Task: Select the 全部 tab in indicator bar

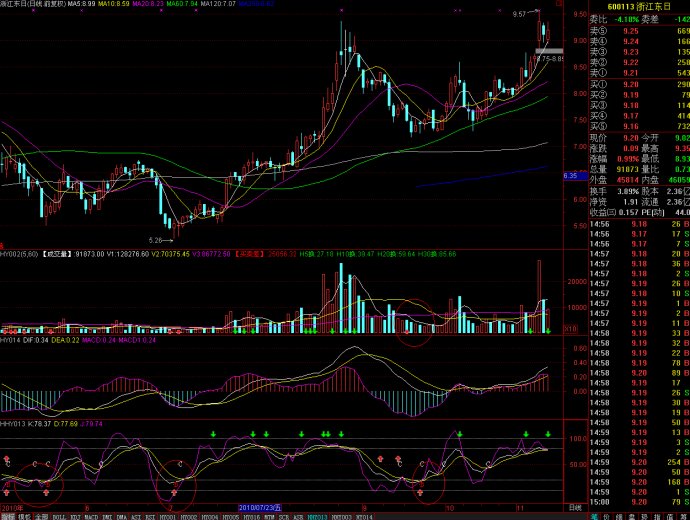Action: pyautogui.click(x=41, y=516)
